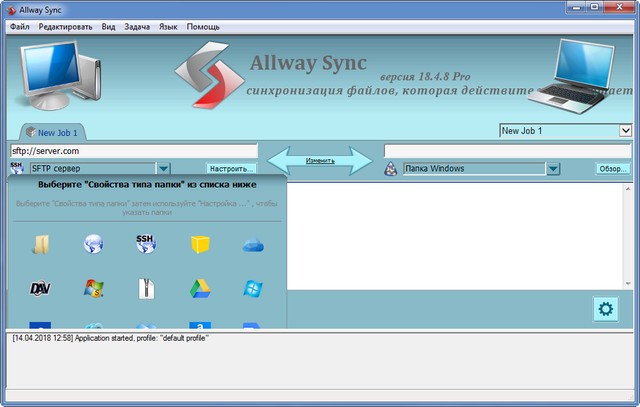The image size is (640, 407).
Task: Choose the zip archive folder type icon
Action: 146,289
